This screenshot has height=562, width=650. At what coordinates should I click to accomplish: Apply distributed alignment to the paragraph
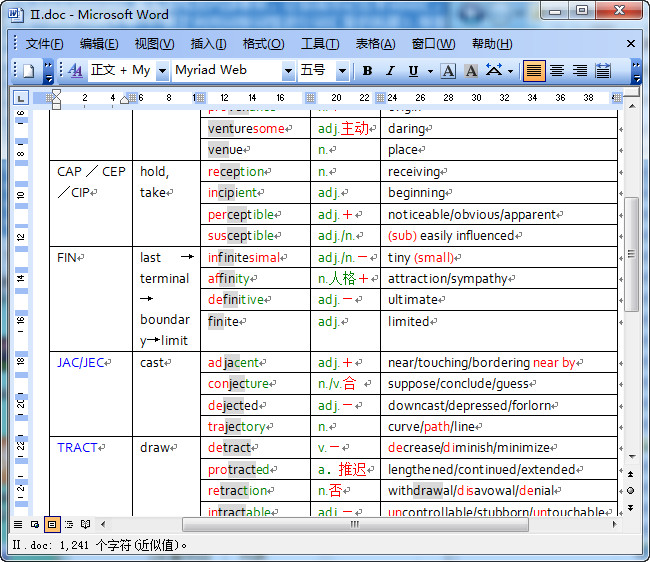coord(603,71)
